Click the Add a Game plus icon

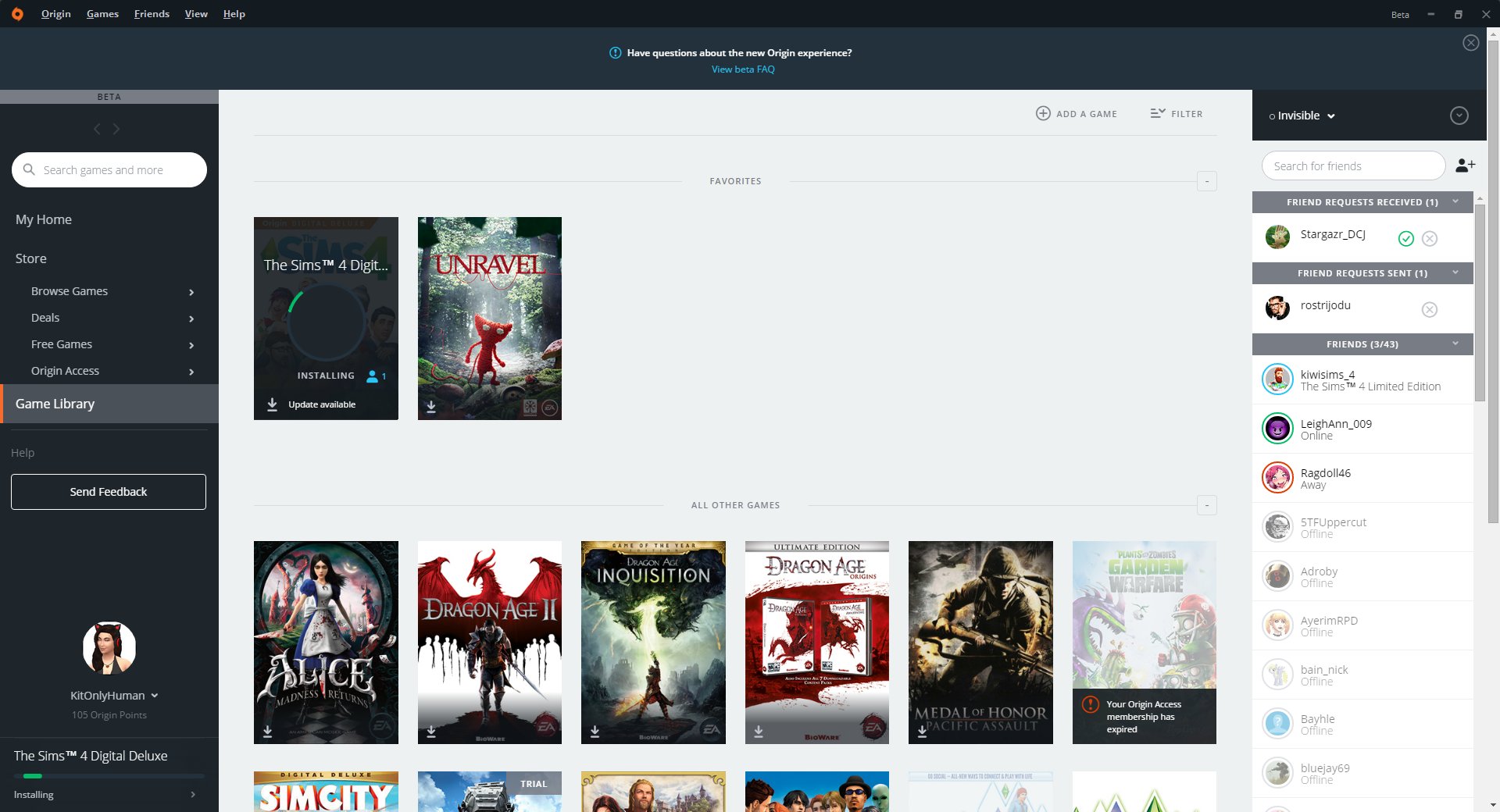[x=1043, y=113]
